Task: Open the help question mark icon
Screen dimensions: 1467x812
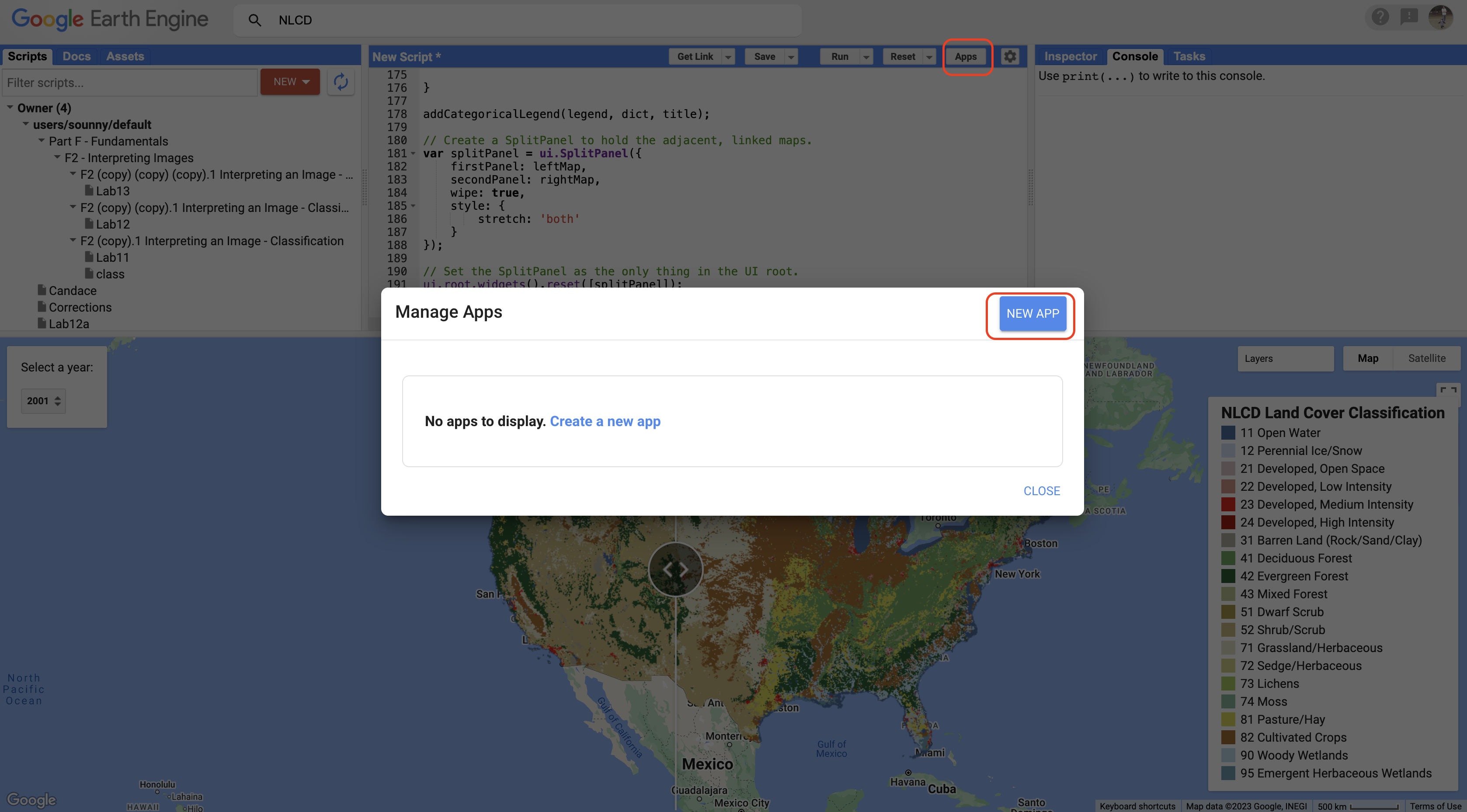Action: pyautogui.click(x=1380, y=17)
